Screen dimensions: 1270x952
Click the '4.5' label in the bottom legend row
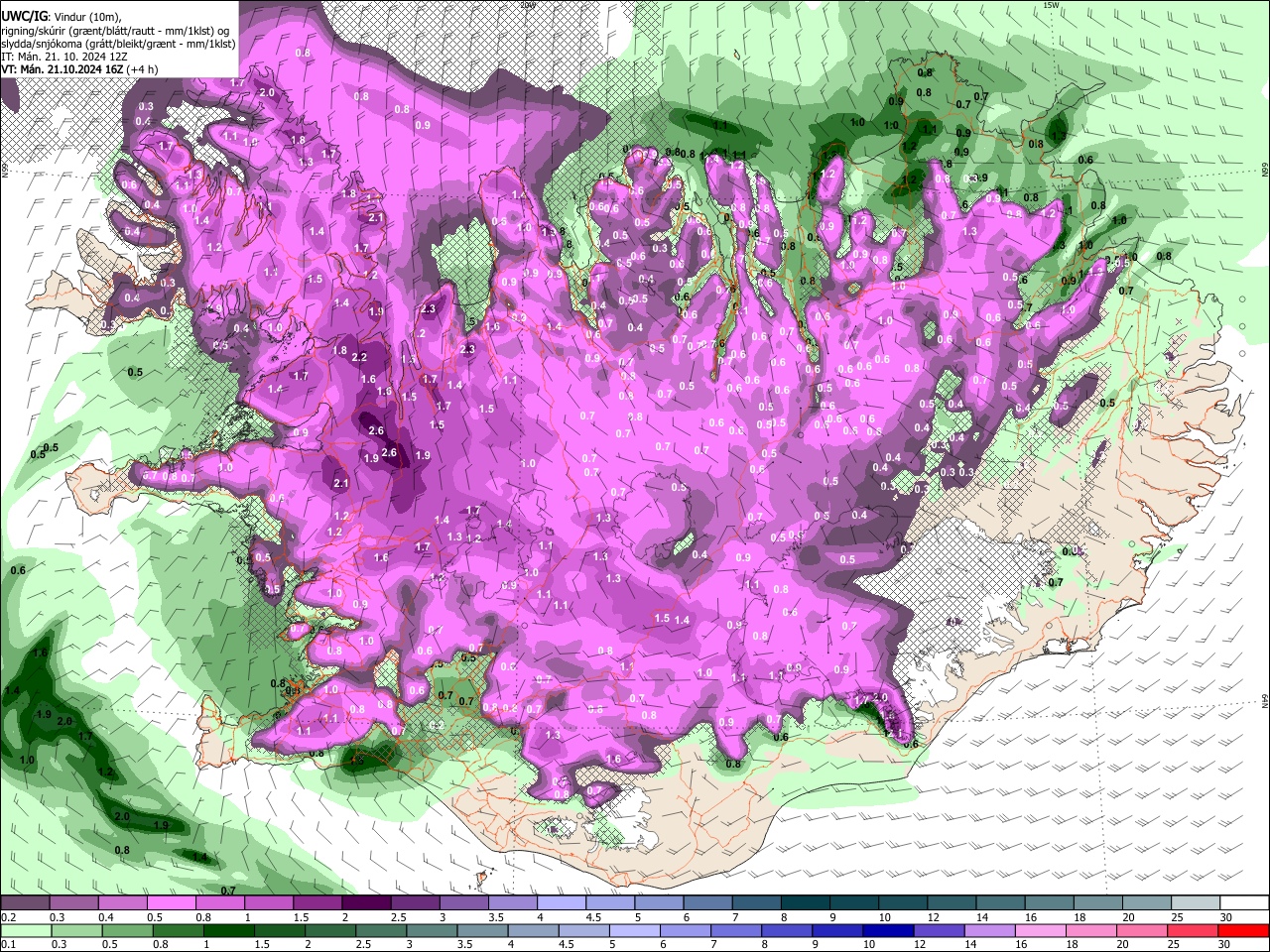click(x=566, y=944)
